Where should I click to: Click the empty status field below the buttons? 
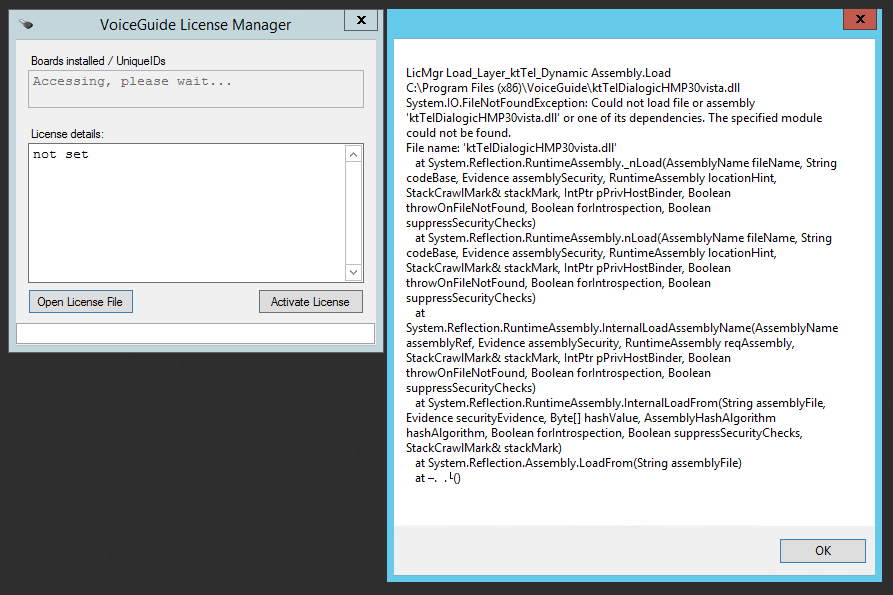[195, 334]
